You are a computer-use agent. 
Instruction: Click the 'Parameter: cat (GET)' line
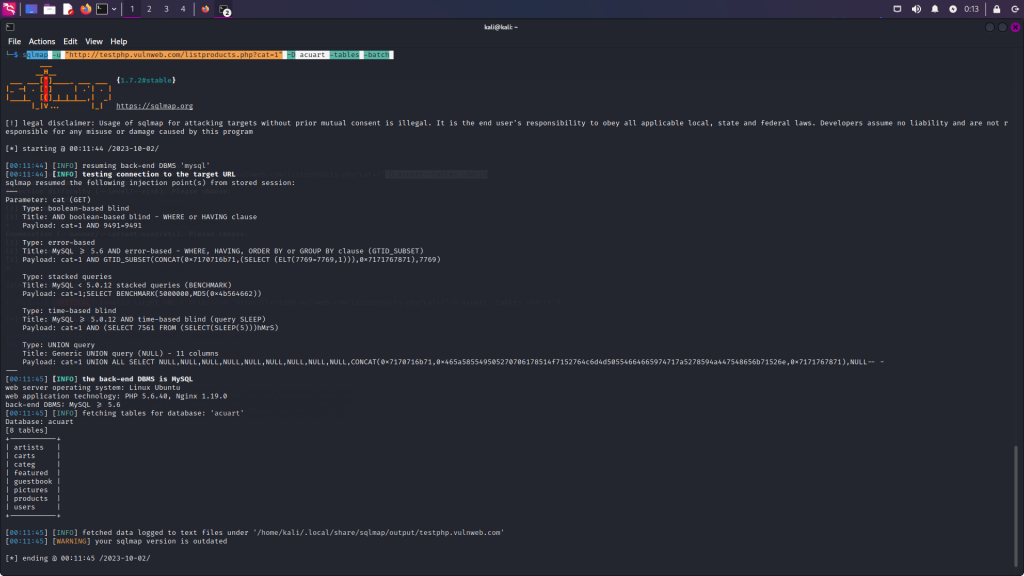point(48,200)
